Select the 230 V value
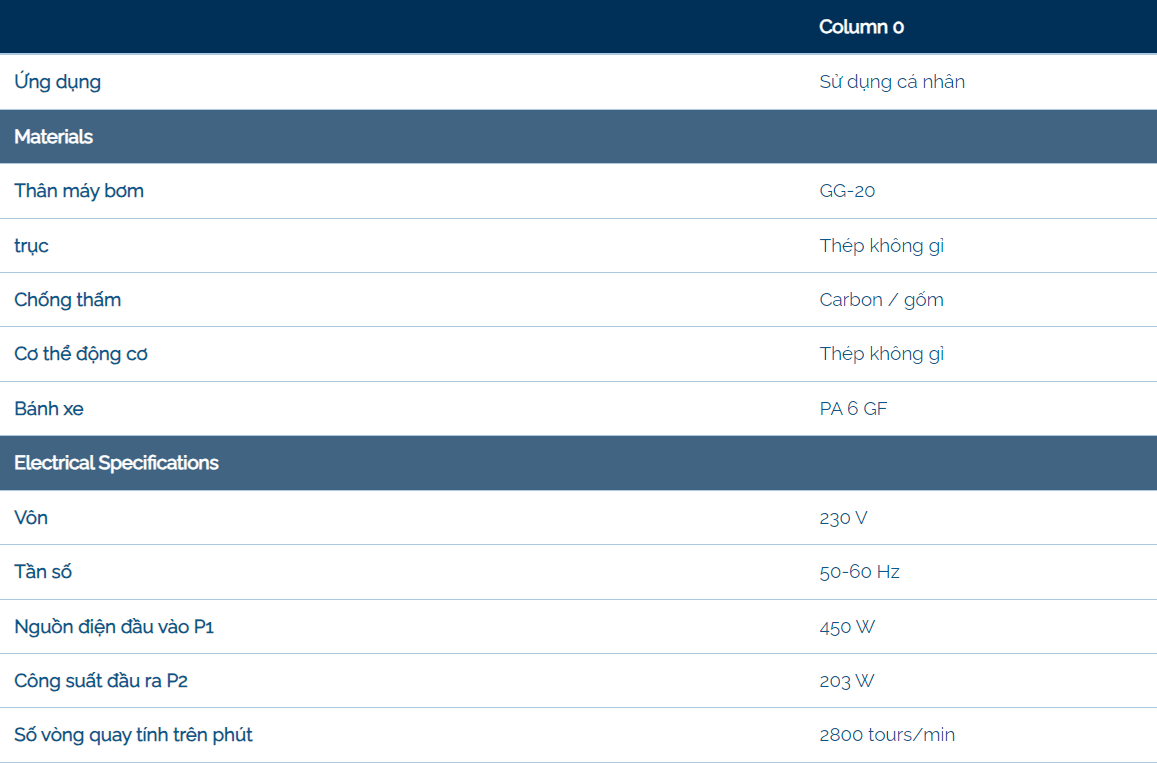1157x763 pixels. point(843,518)
